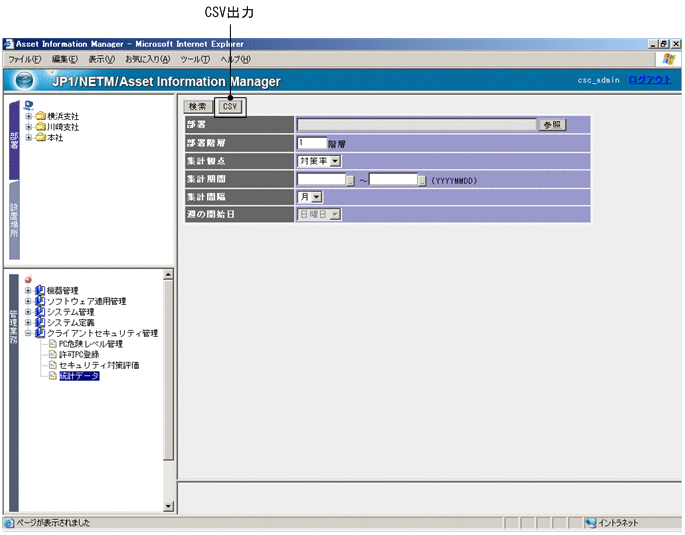Click the status bar page icon

(9, 523)
